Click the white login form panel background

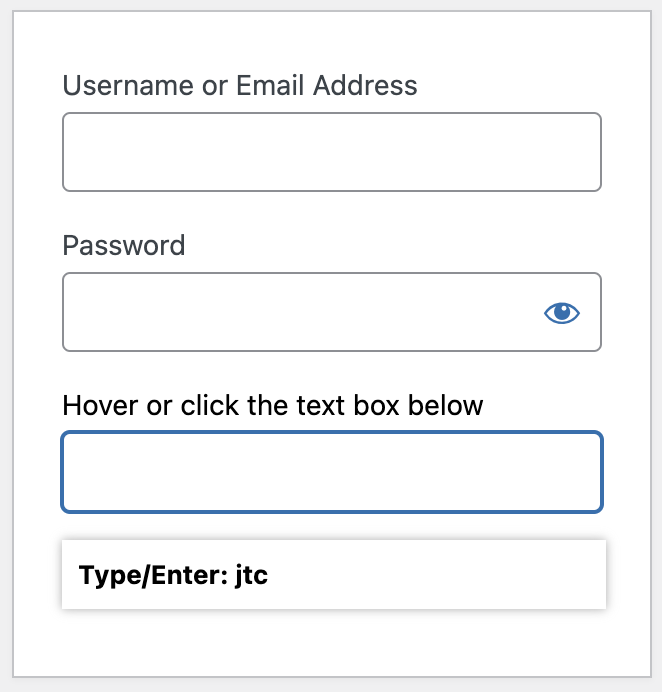click(x=332, y=644)
